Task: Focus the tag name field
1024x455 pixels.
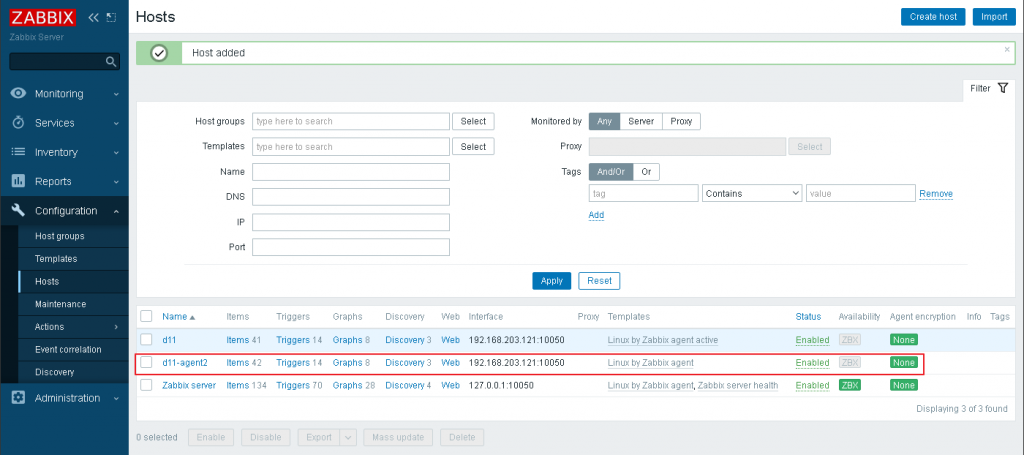Action: [x=644, y=193]
